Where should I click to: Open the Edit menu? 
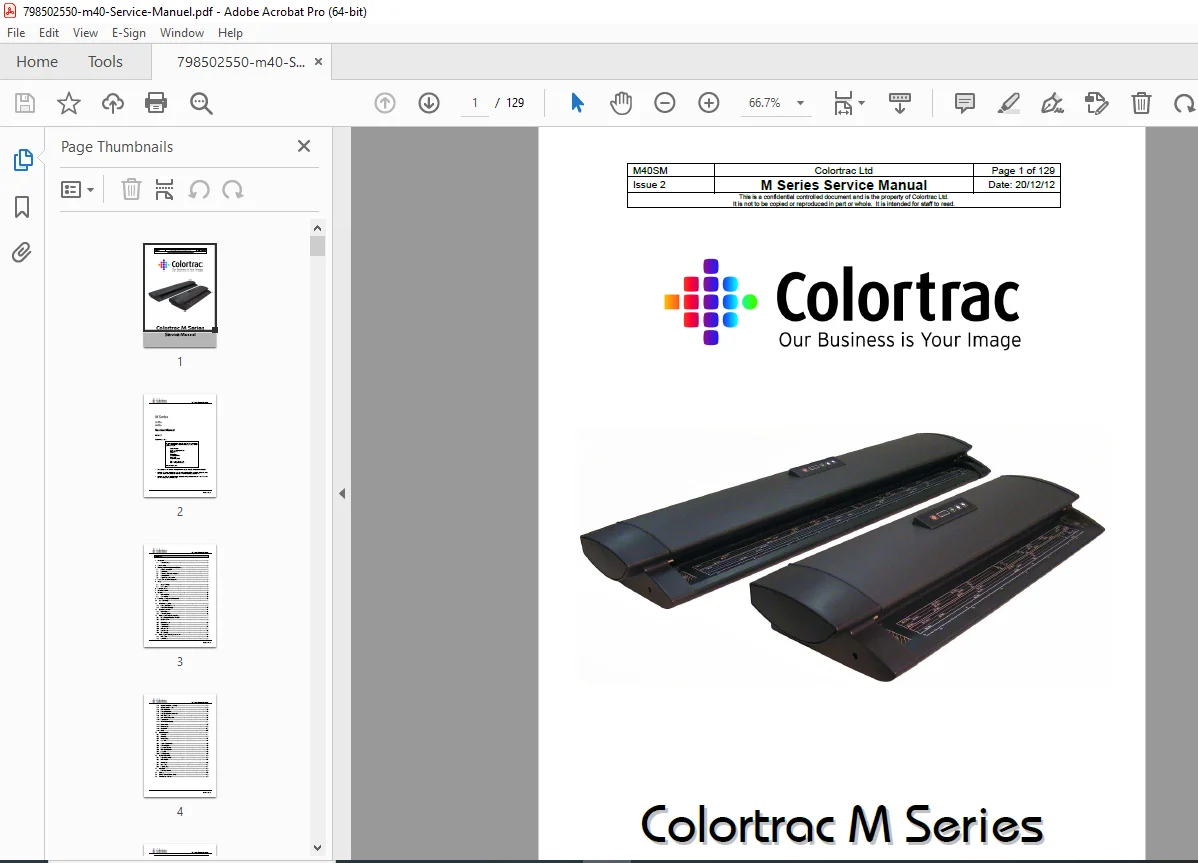pyautogui.click(x=49, y=33)
